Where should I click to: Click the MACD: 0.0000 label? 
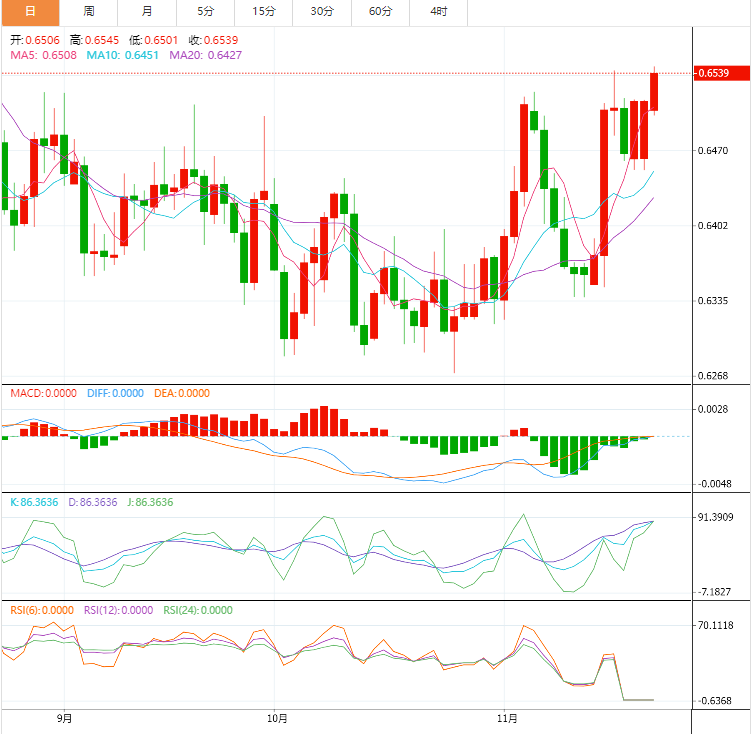click(x=43, y=393)
